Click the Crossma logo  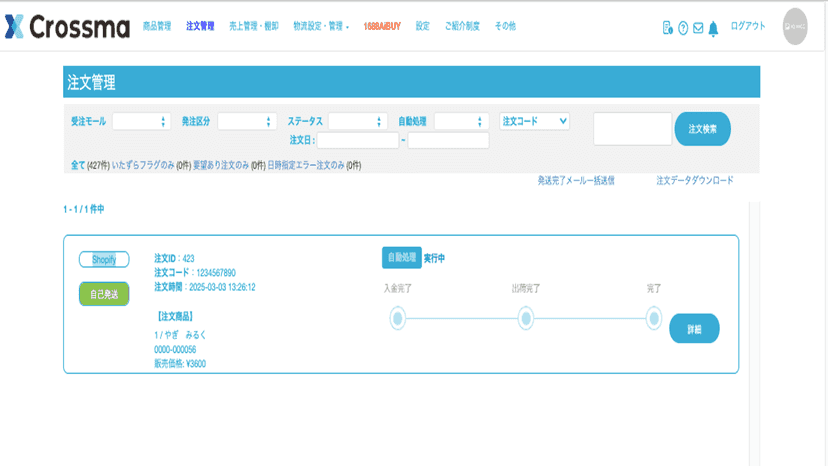click(x=67, y=26)
